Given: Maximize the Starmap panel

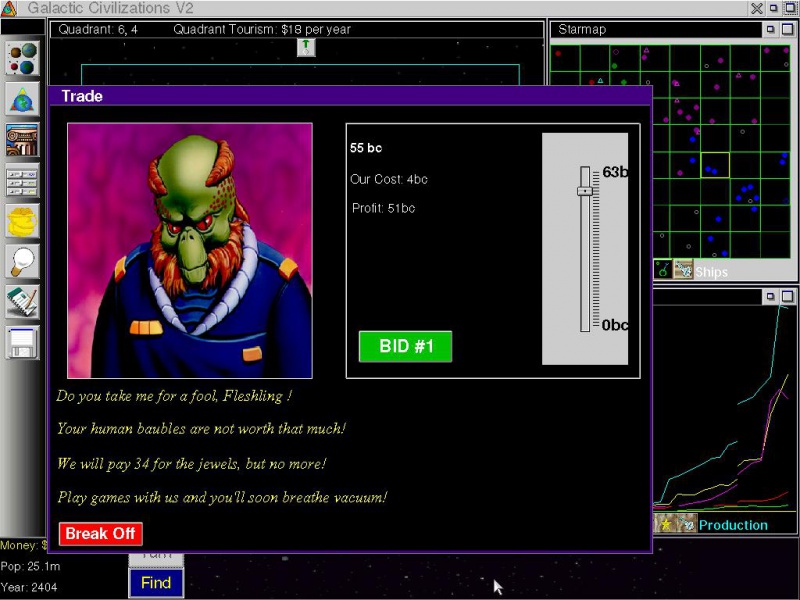Looking at the screenshot, I should [787, 30].
